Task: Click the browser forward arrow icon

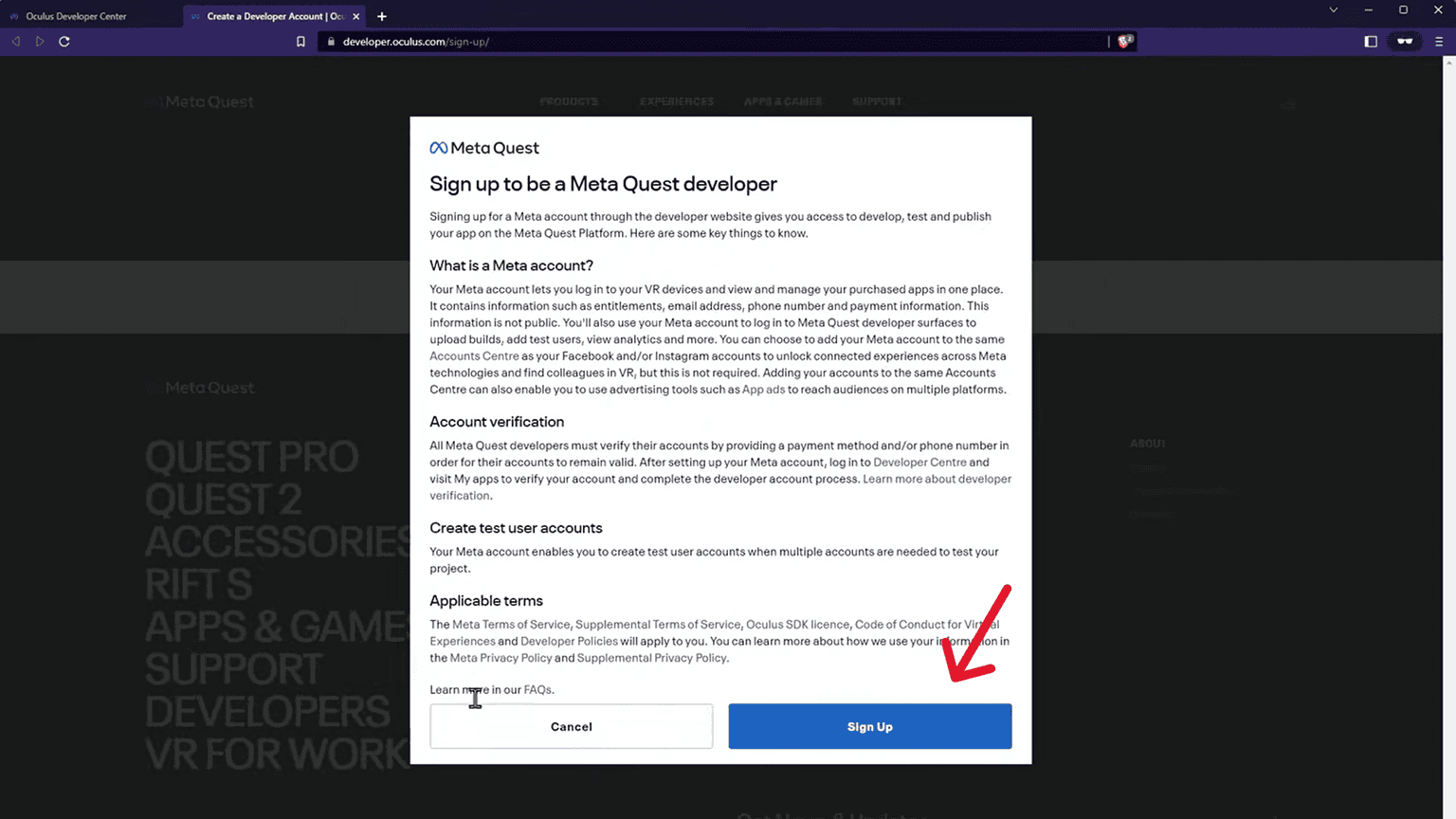Action: point(40,42)
